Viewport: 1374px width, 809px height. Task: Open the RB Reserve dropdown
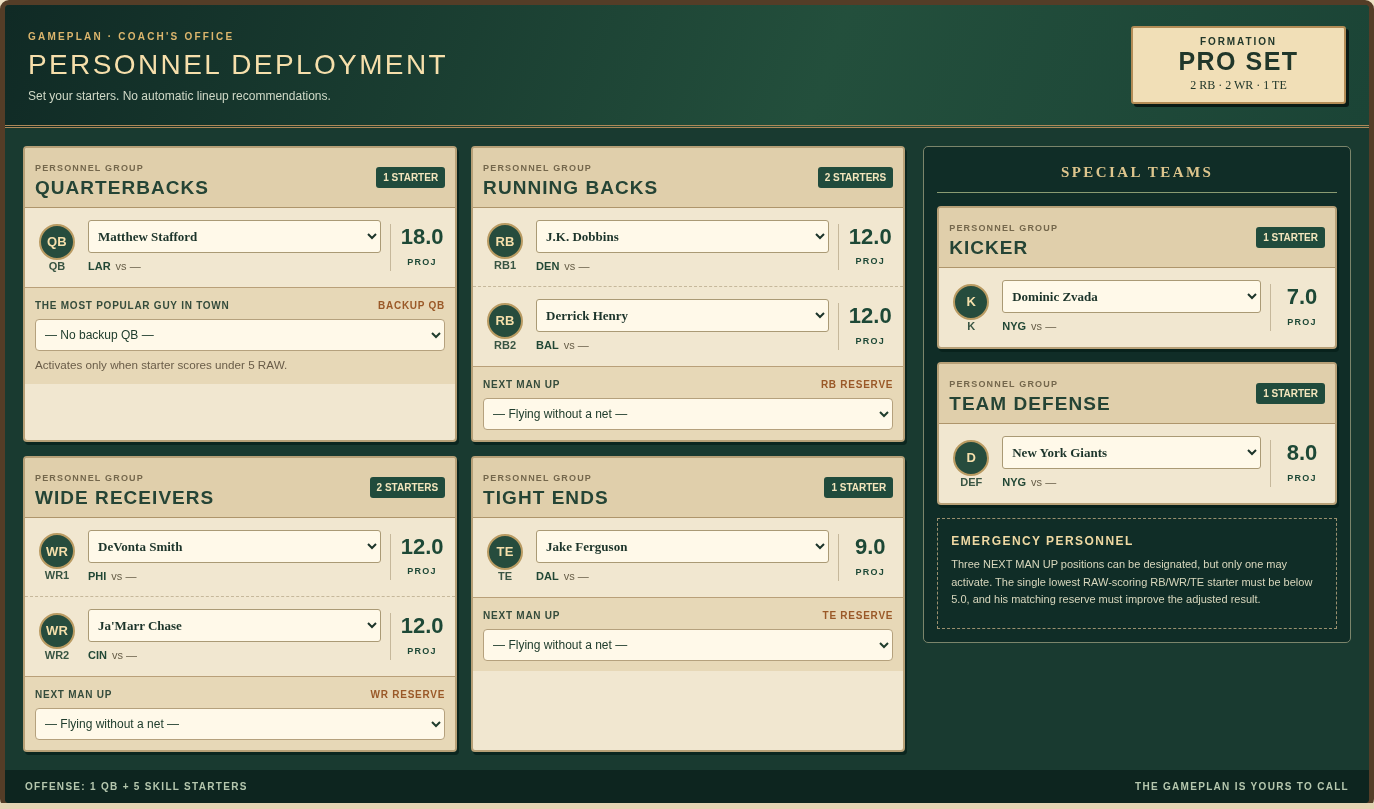coord(688,414)
